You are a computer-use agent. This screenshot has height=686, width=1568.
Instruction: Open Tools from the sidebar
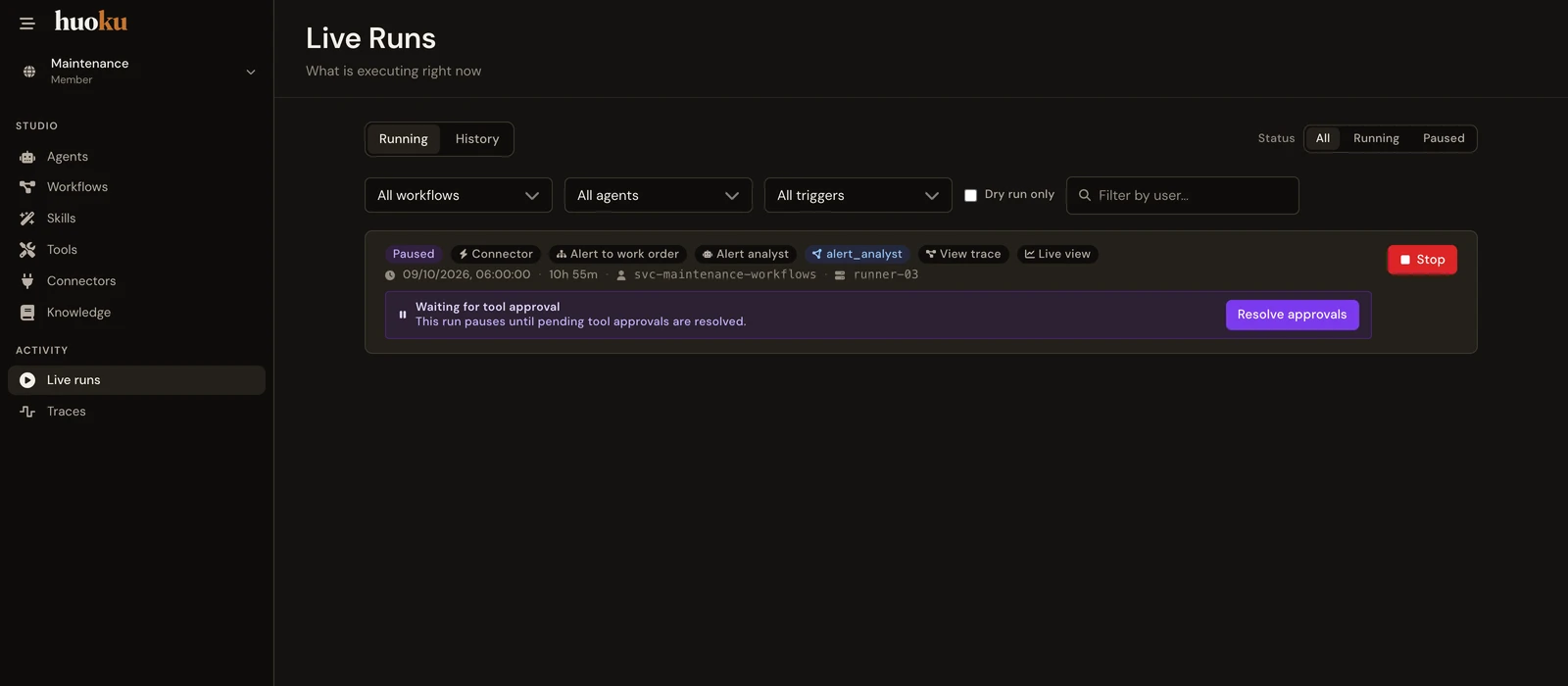tap(136, 250)
